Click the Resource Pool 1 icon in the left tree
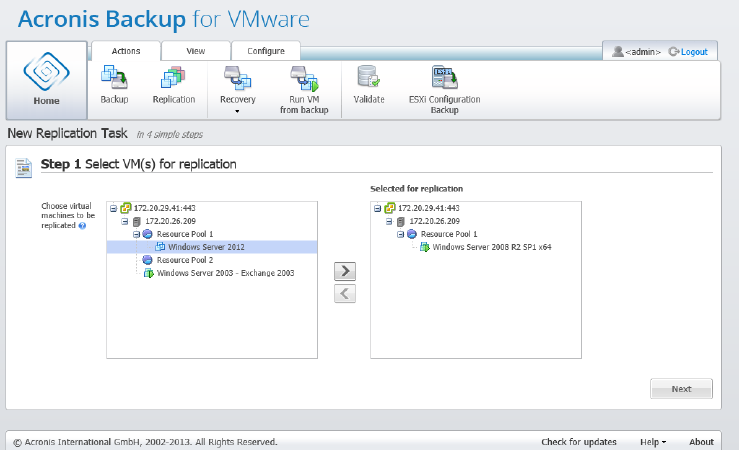 tap(148, 234)
